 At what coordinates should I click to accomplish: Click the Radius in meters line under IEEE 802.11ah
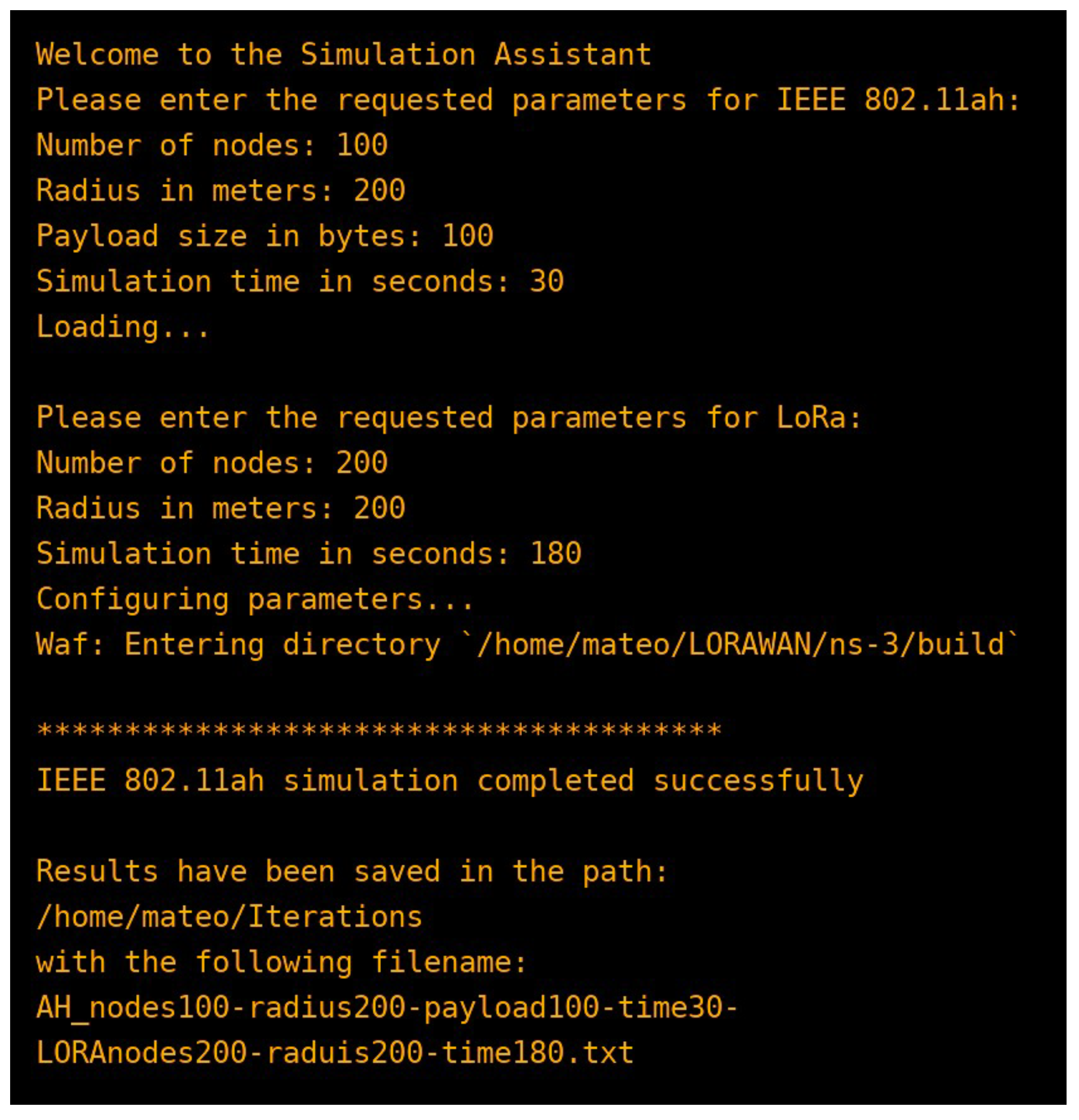pos(221,191)
